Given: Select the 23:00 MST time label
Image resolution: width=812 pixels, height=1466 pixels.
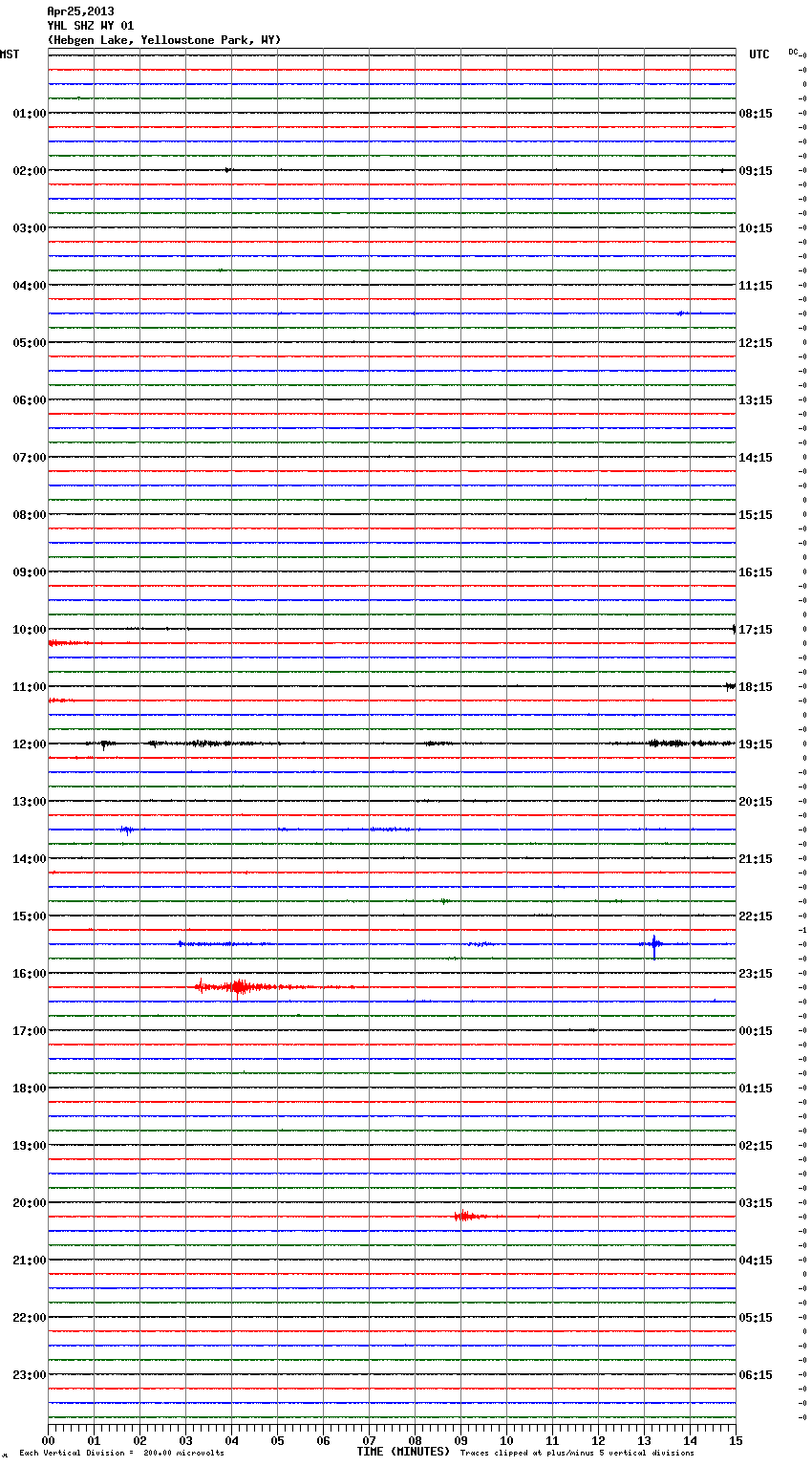Looking at the screenshot, I should tap(29, 1375).
